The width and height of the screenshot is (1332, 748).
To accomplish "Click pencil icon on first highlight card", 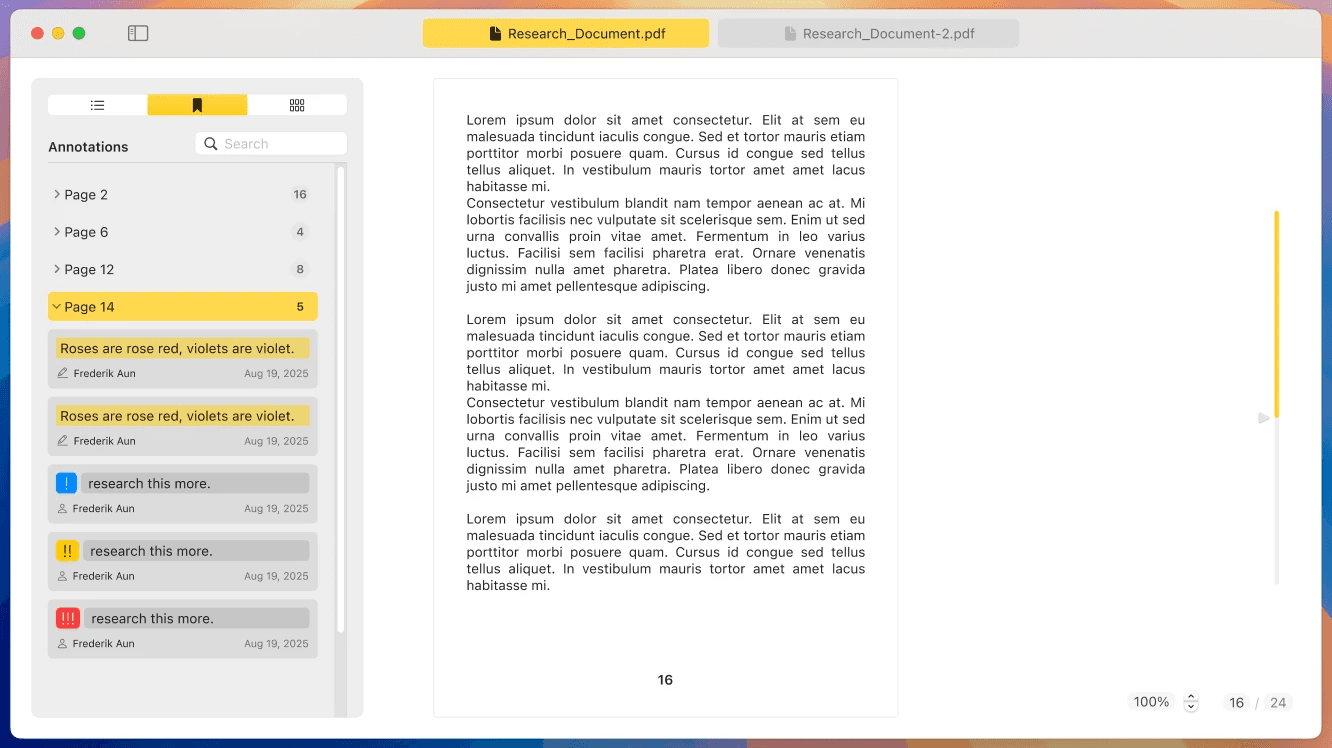I will click(63, 373).
